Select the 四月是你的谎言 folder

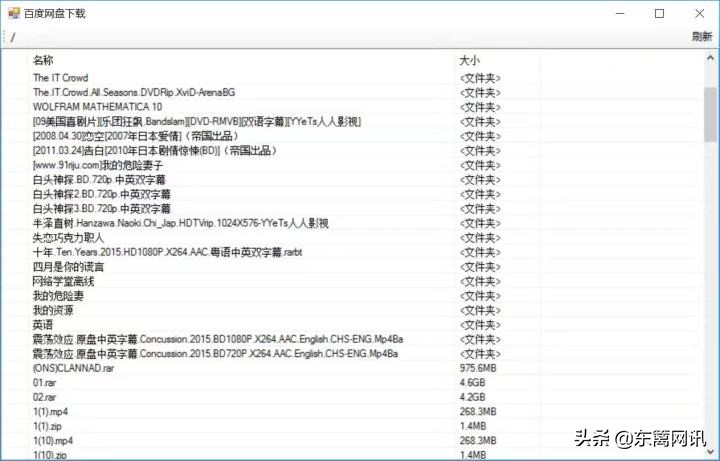(68, 267)
